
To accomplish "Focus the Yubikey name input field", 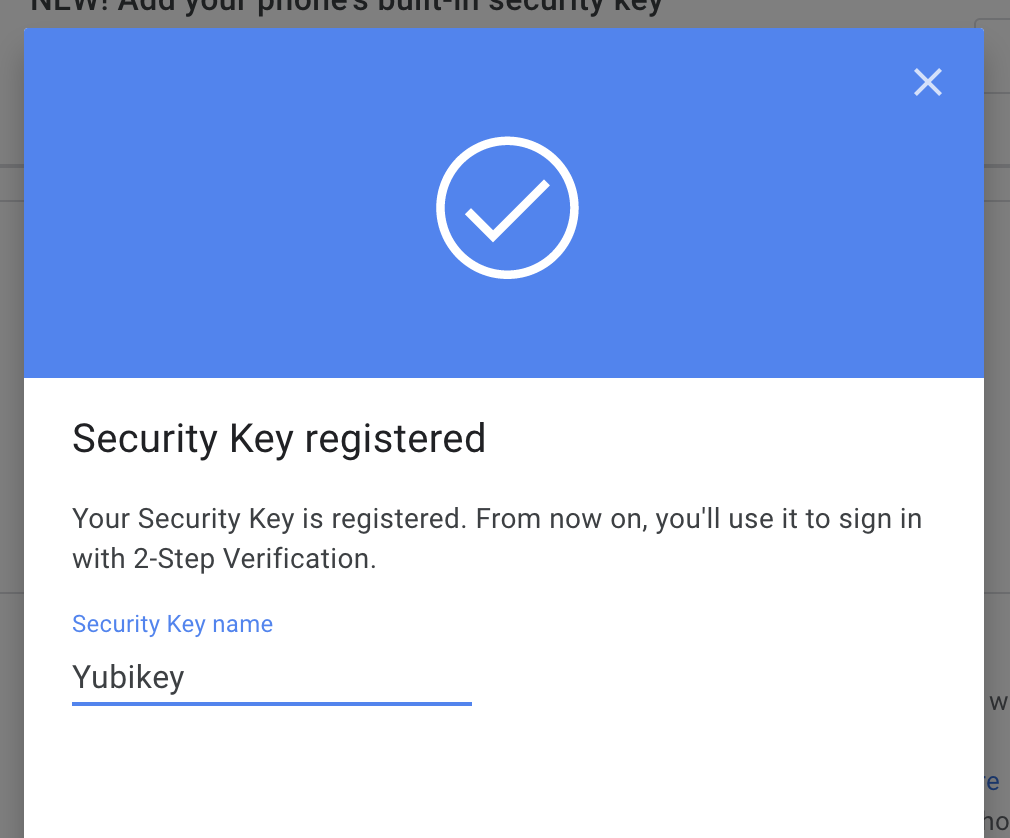I will [x=272, y=678].
